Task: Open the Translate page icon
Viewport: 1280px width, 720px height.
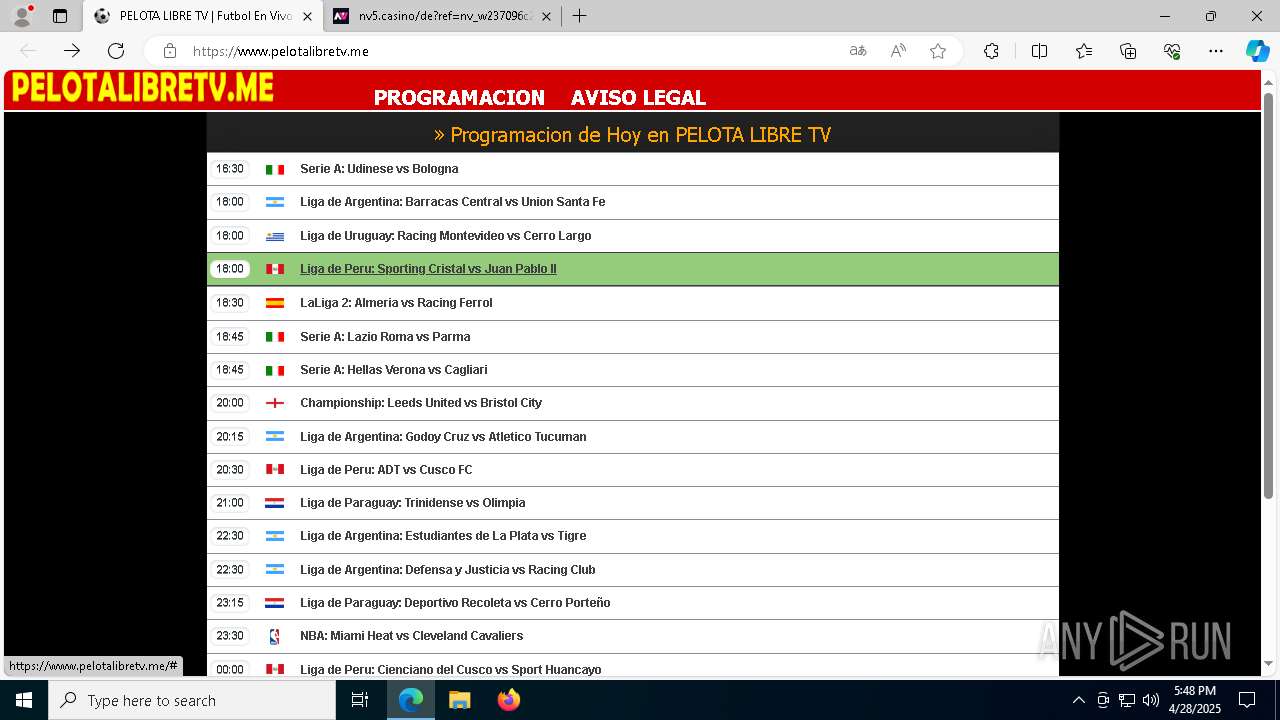Action: [858, 51]
